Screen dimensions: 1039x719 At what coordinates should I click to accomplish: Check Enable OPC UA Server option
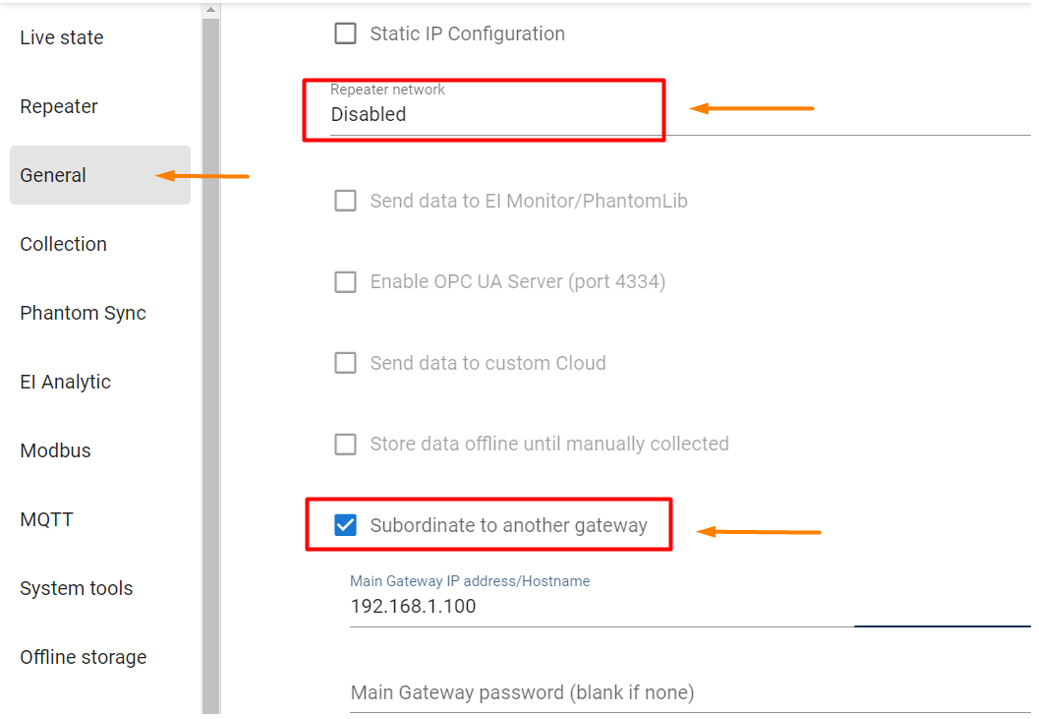[345, 282]
